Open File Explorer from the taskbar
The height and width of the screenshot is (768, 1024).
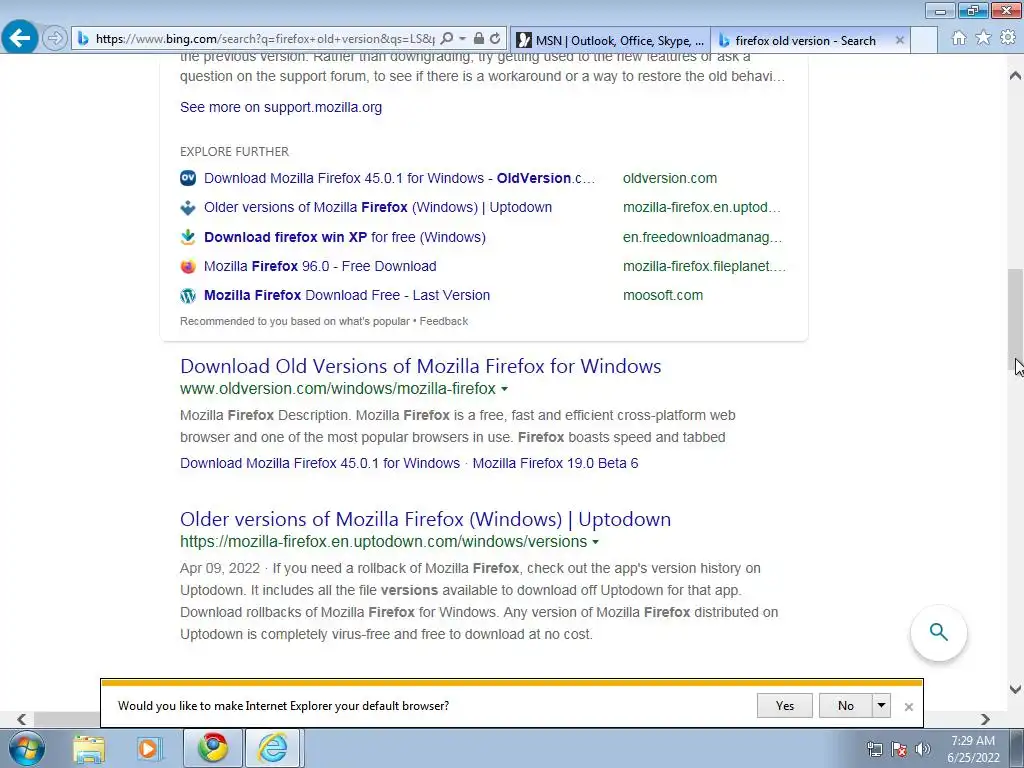(89, 748)
